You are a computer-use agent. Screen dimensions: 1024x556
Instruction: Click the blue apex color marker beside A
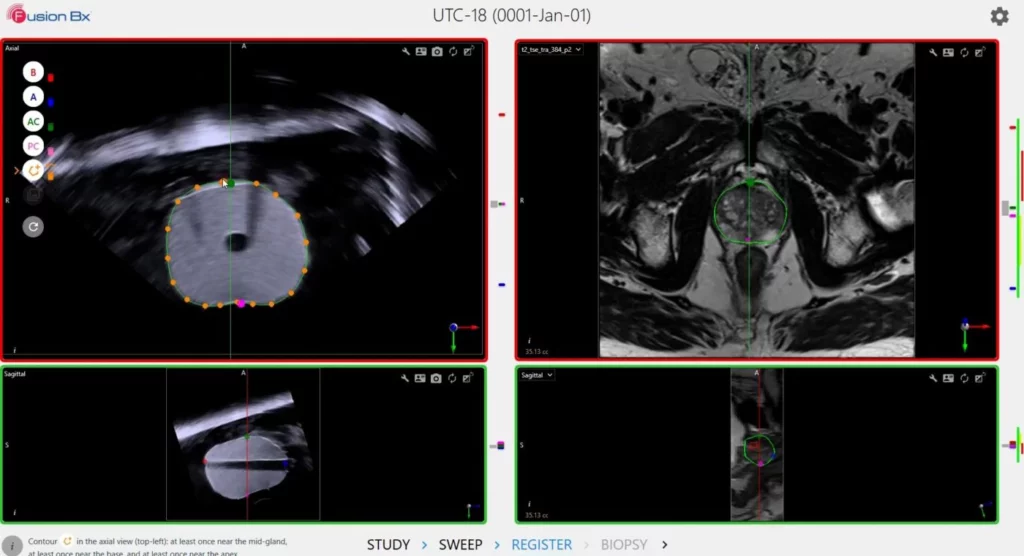(51, 103)
